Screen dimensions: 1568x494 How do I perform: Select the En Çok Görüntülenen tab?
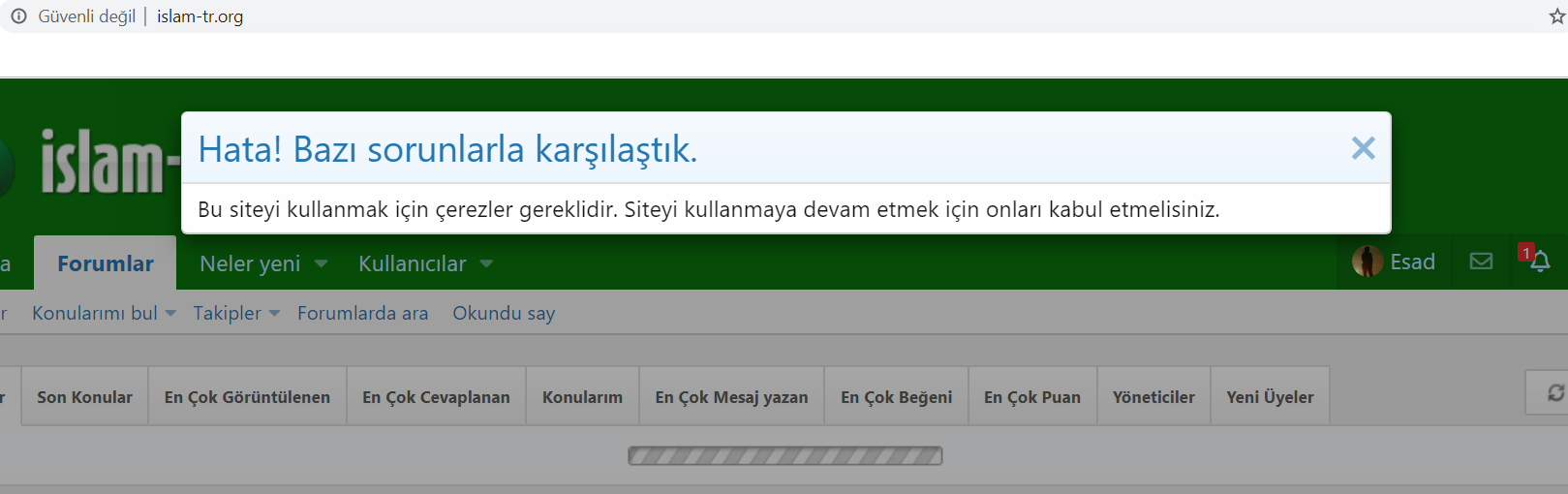tap(247, 397)
